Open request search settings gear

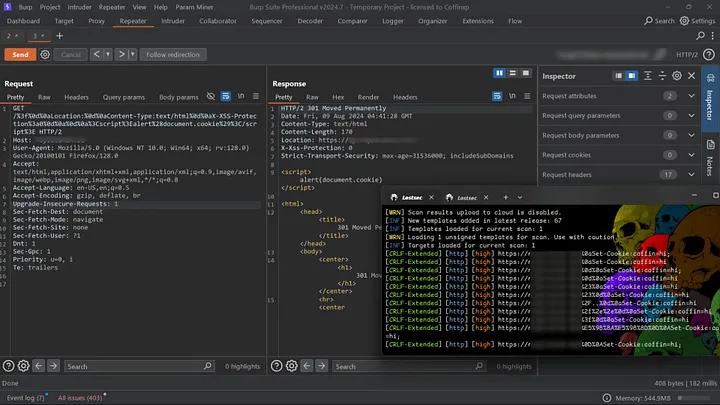(23, 366)
